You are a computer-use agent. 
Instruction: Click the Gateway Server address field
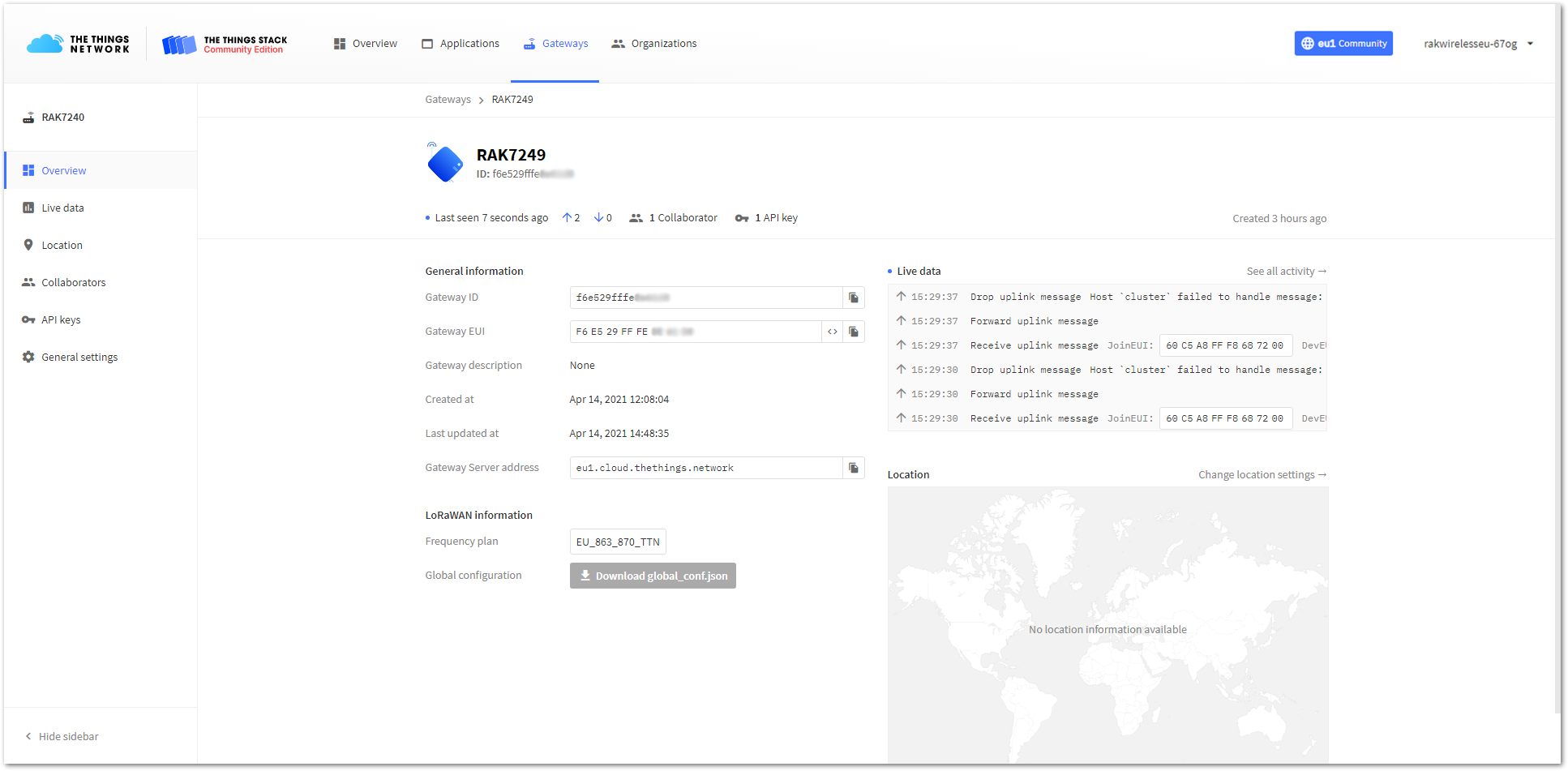706,468
